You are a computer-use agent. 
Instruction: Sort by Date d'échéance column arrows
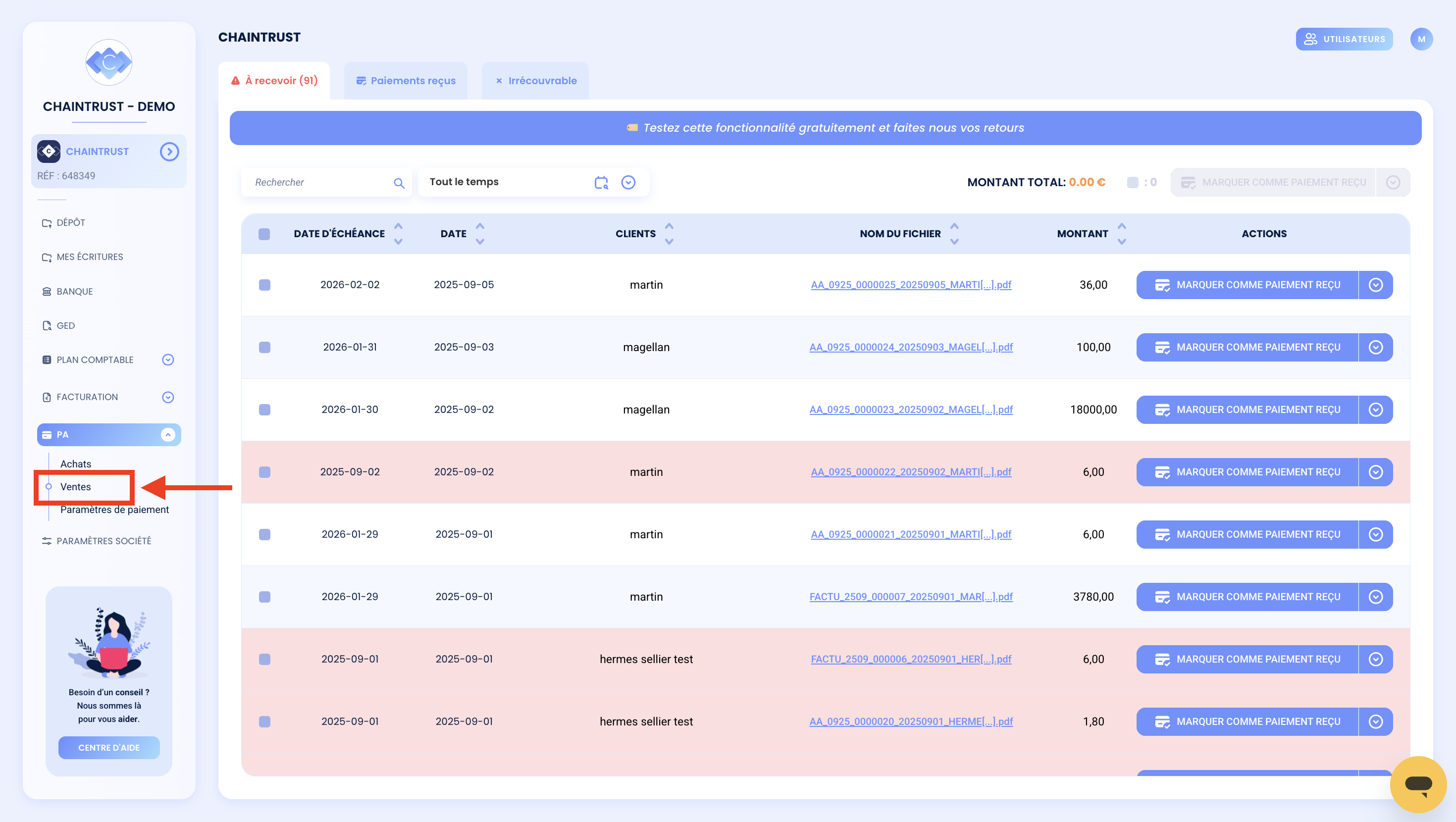pos(399,234)
